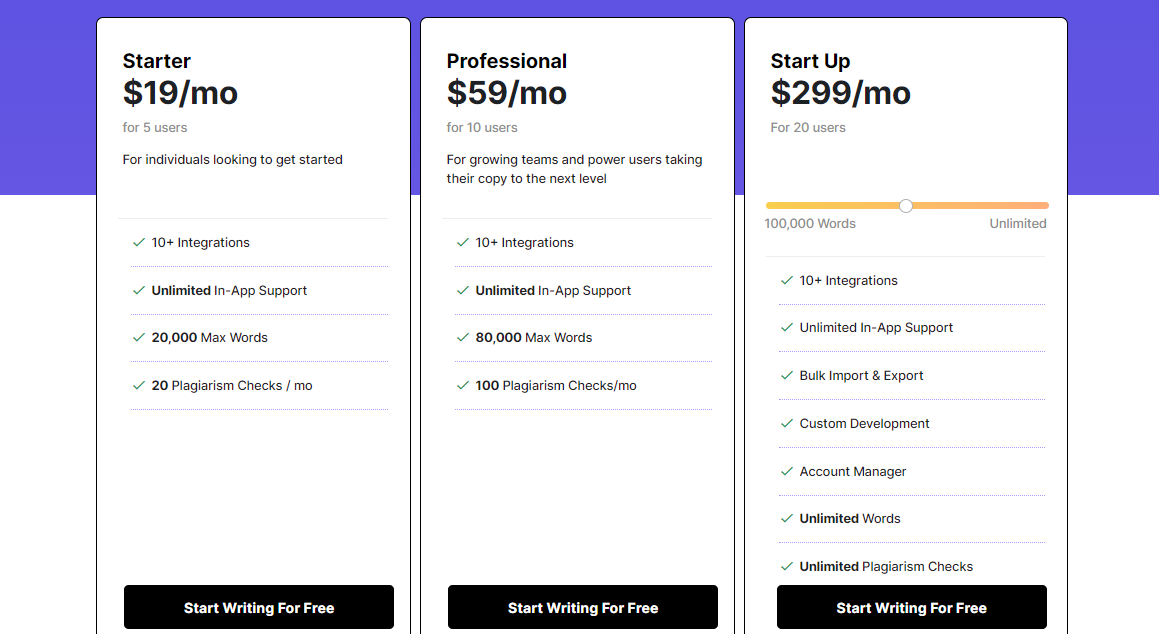
Task: Click the 100,000 Words slider label
Action: [x=810, y=224]
